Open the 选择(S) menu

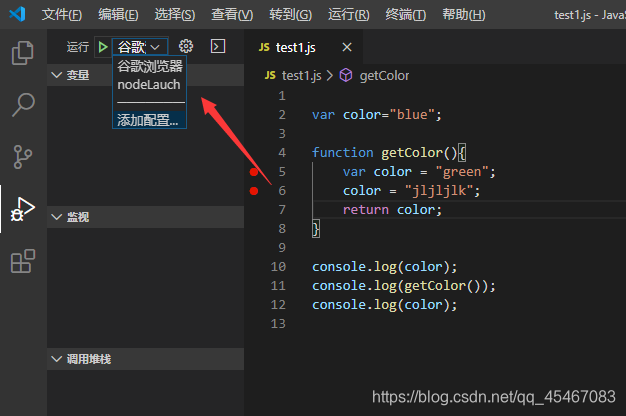point(175,15)
